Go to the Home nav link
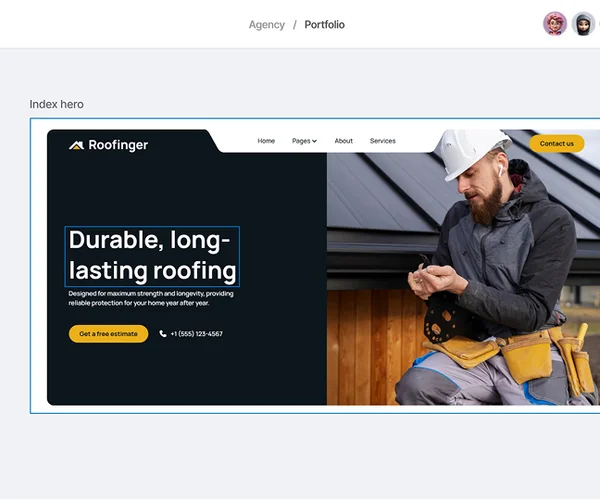Image resolution: width=600 pixels, height=500 pixels. pos(266,141)
